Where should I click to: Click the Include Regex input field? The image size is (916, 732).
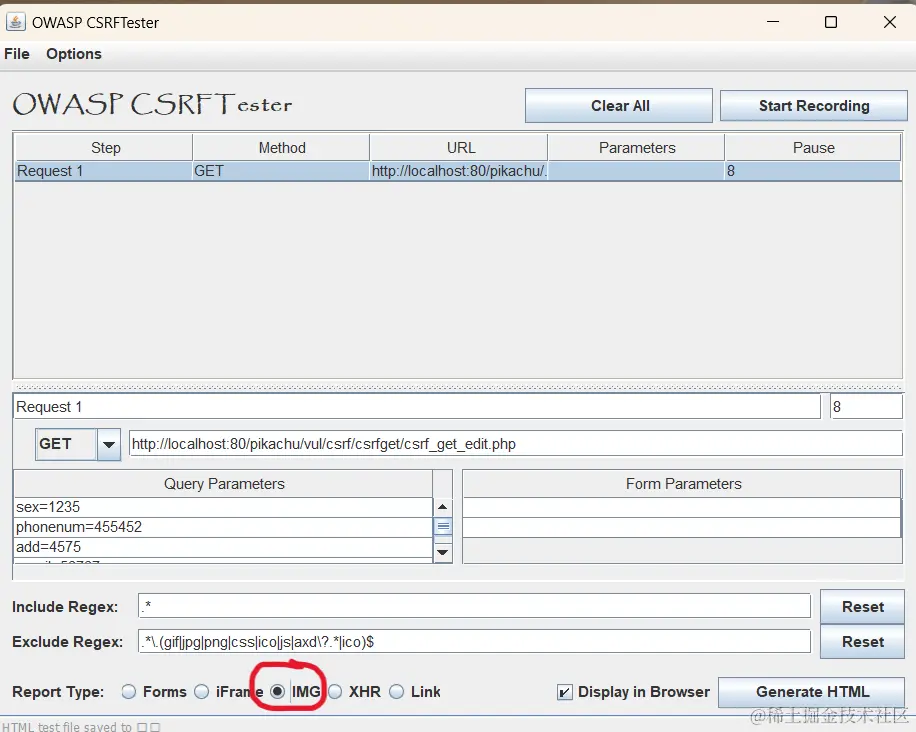[x=474, y=606]
